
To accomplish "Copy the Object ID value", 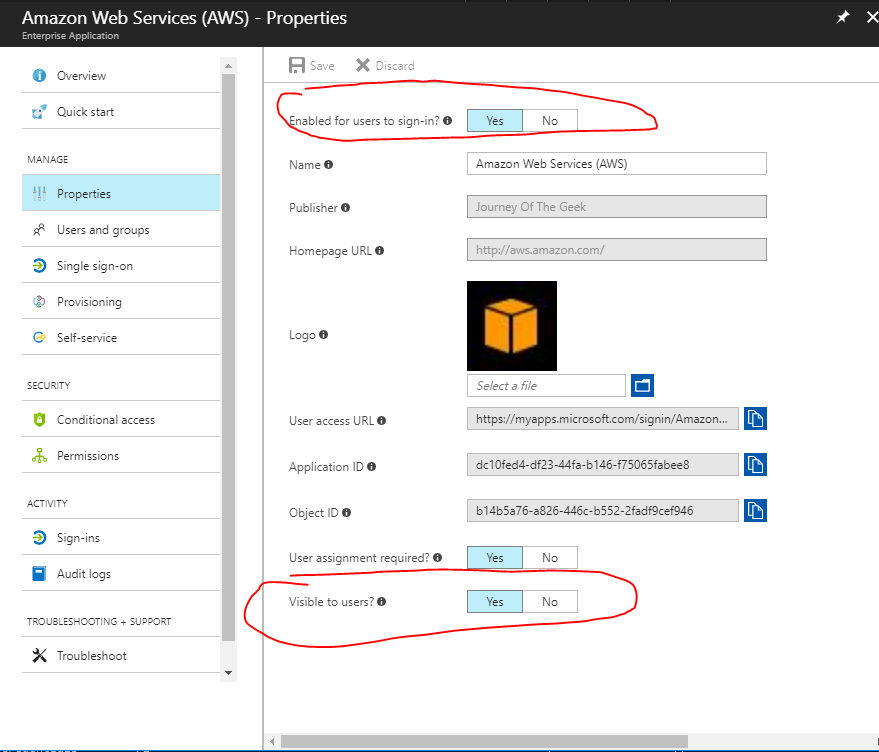I will click(x=755, y=510).
